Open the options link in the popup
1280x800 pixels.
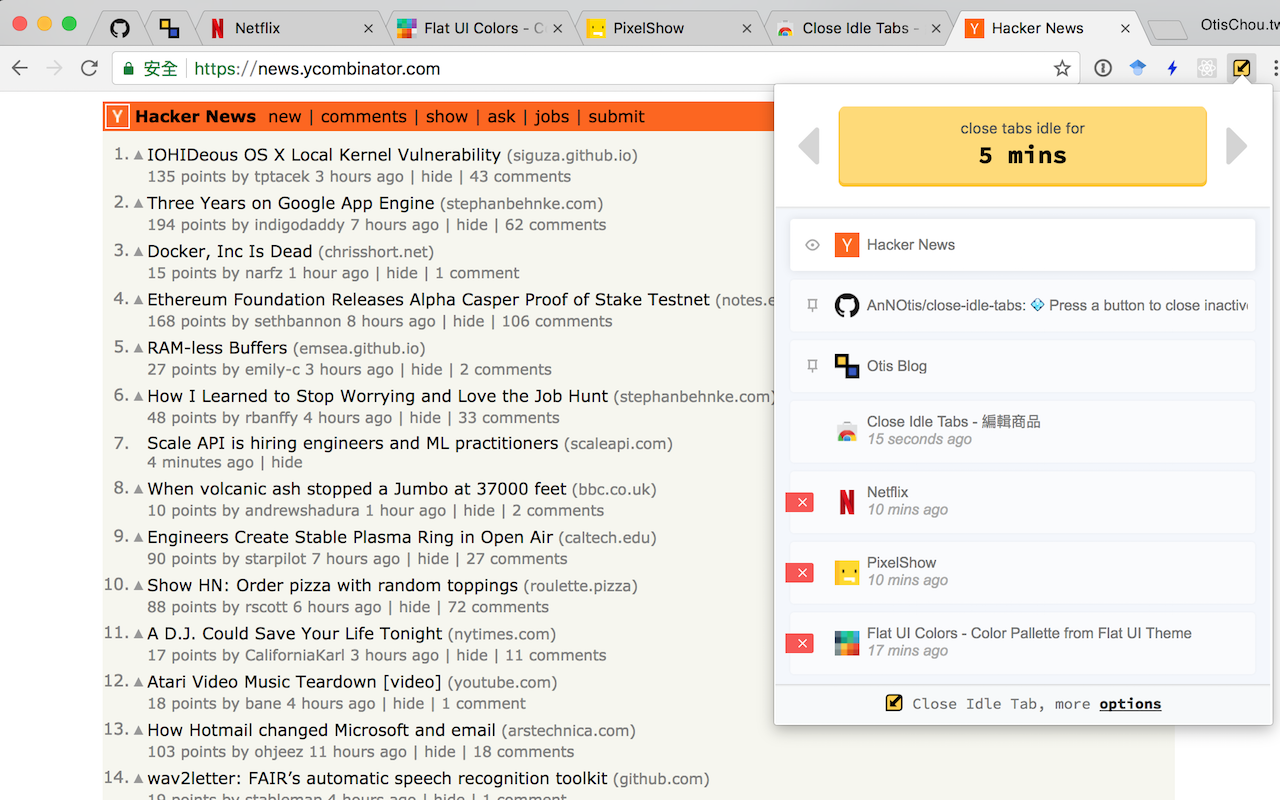1130,703
